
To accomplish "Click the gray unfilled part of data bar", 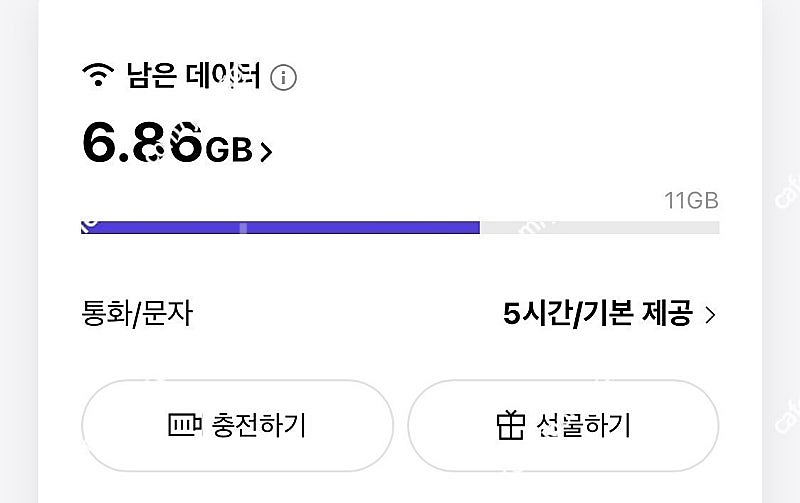I will (600, 228).
